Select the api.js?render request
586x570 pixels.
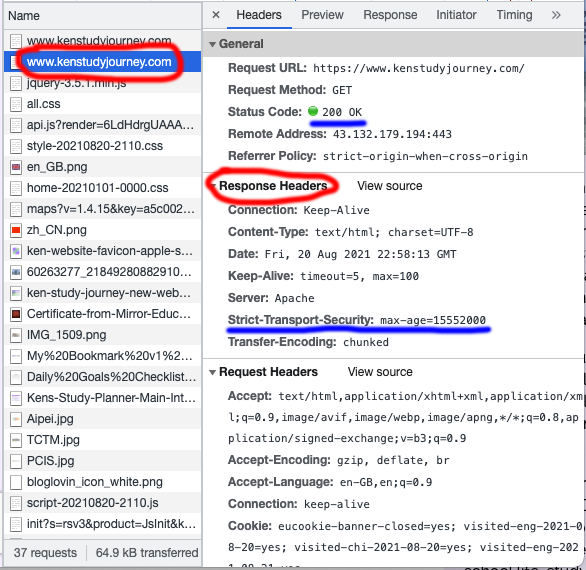tap(103, 124)
